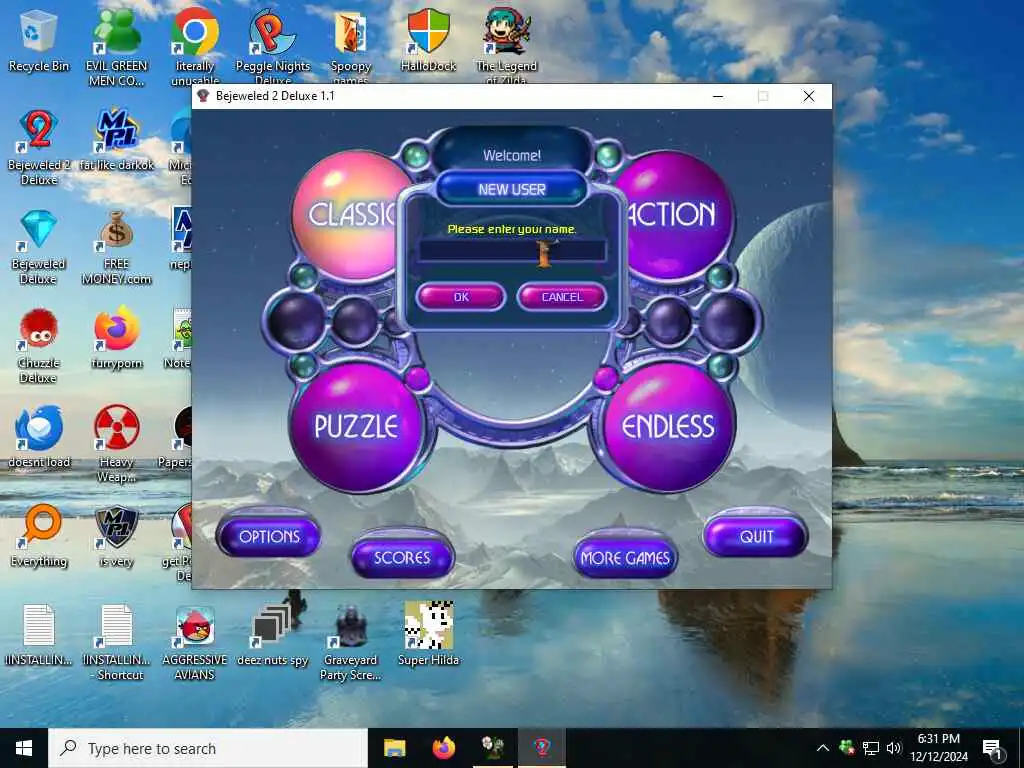The image size is (1024, 768).
Task: Select Super Hilda desktop icon
Action: 428,635
